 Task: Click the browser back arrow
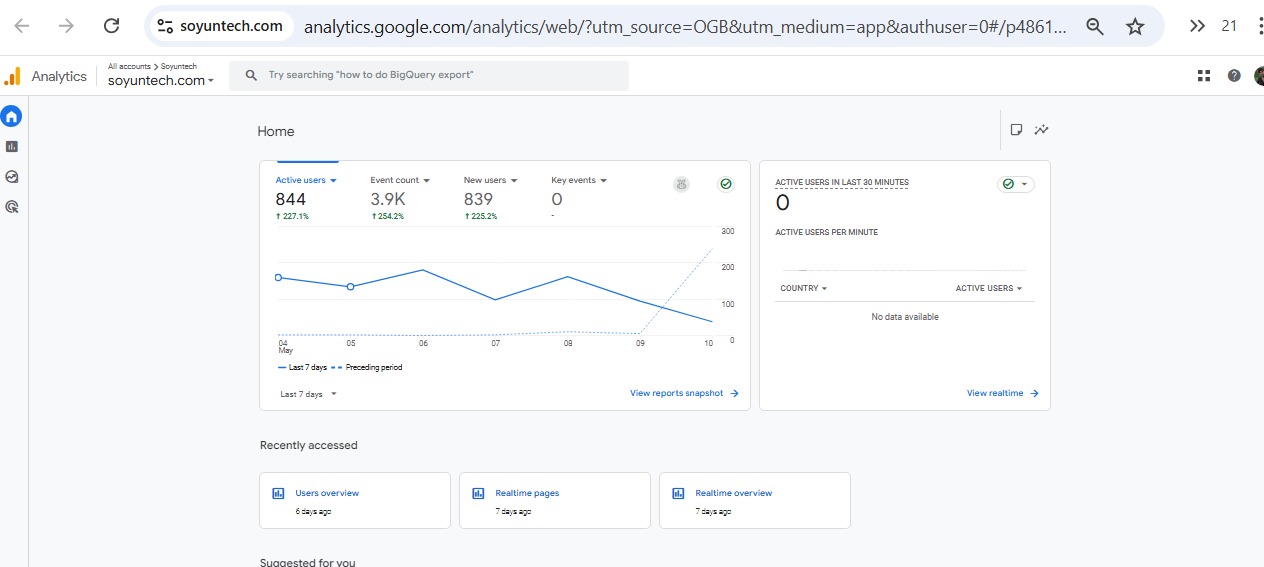pyautogui.click(x=22, y=26)
